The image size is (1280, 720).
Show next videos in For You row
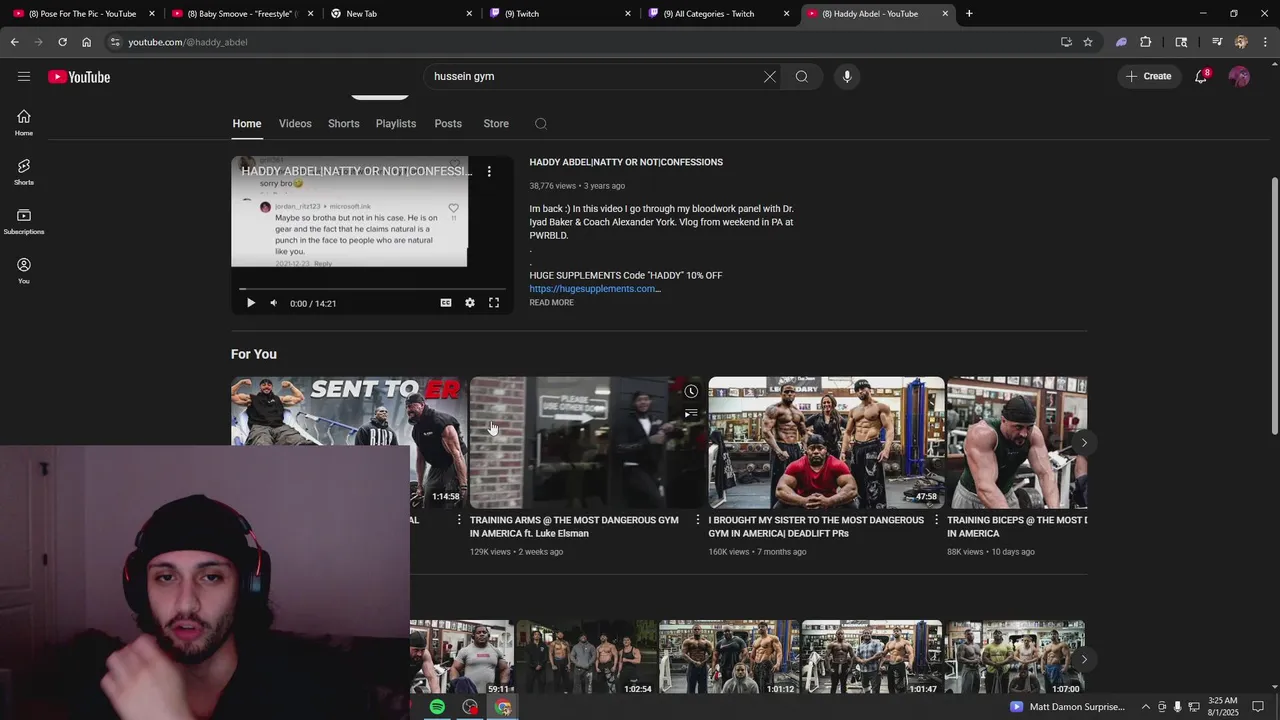pos(1084,442)
